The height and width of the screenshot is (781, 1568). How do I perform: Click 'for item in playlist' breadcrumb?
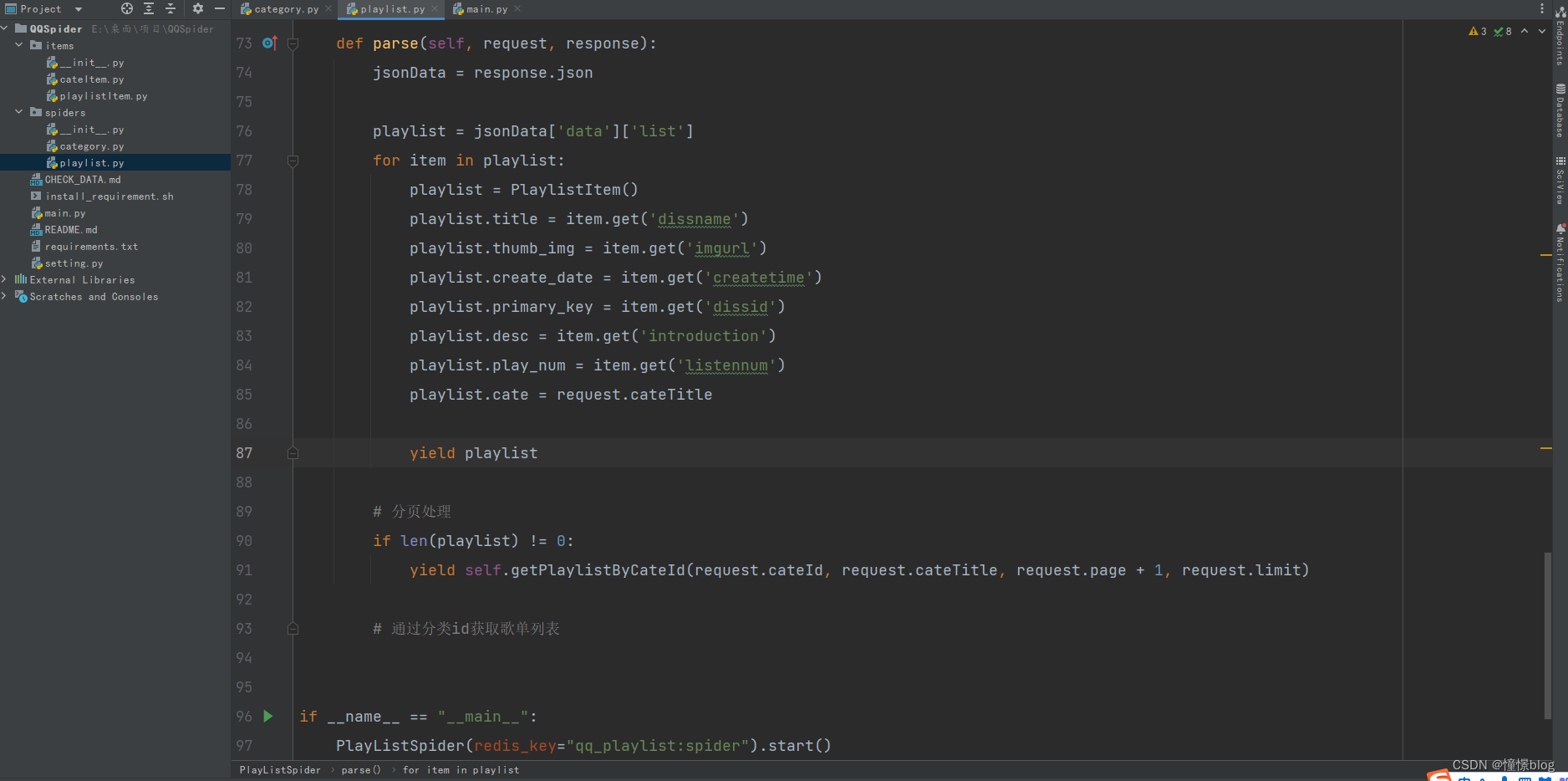461,770
